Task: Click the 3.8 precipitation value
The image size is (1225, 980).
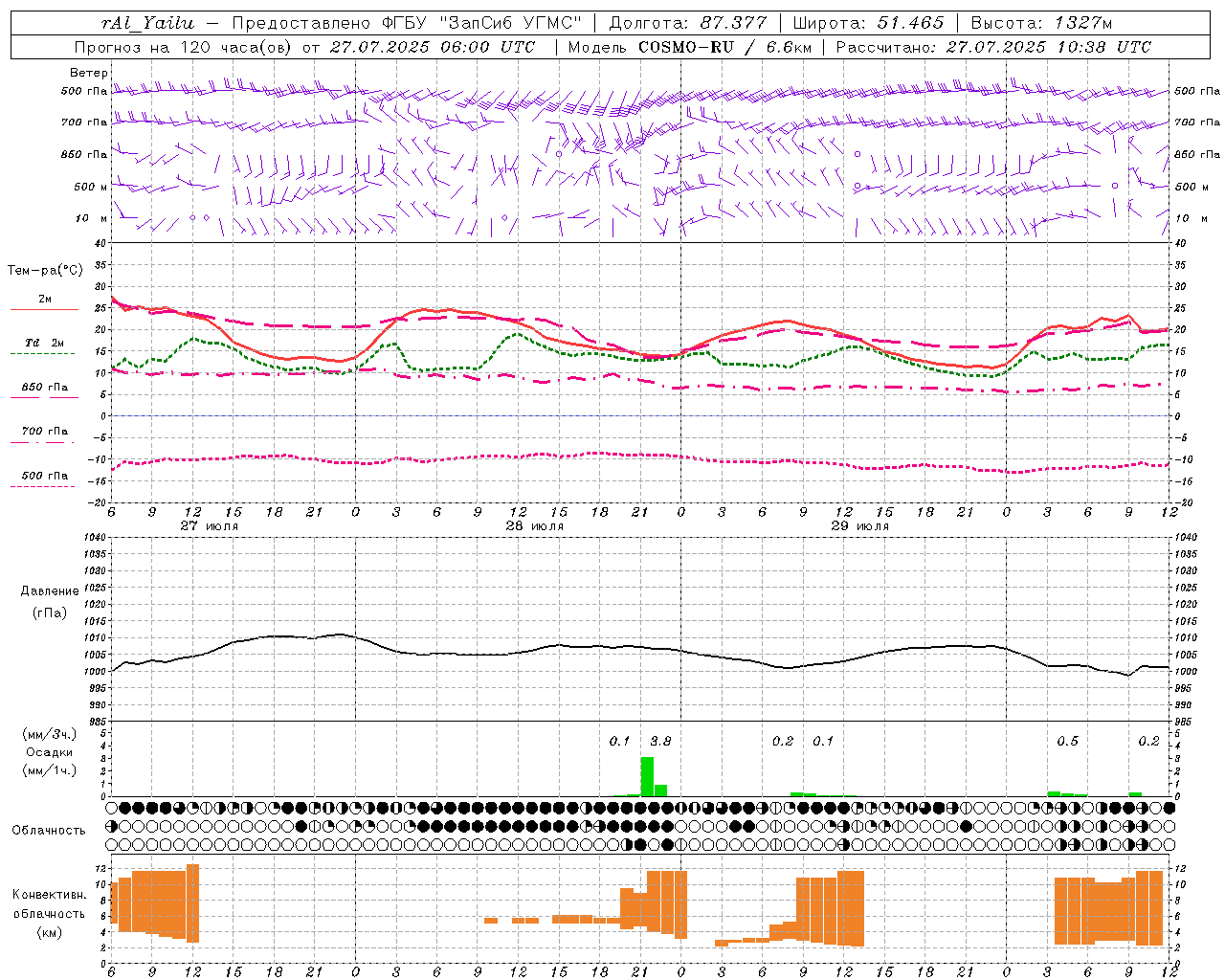Action: pos(660,741)
